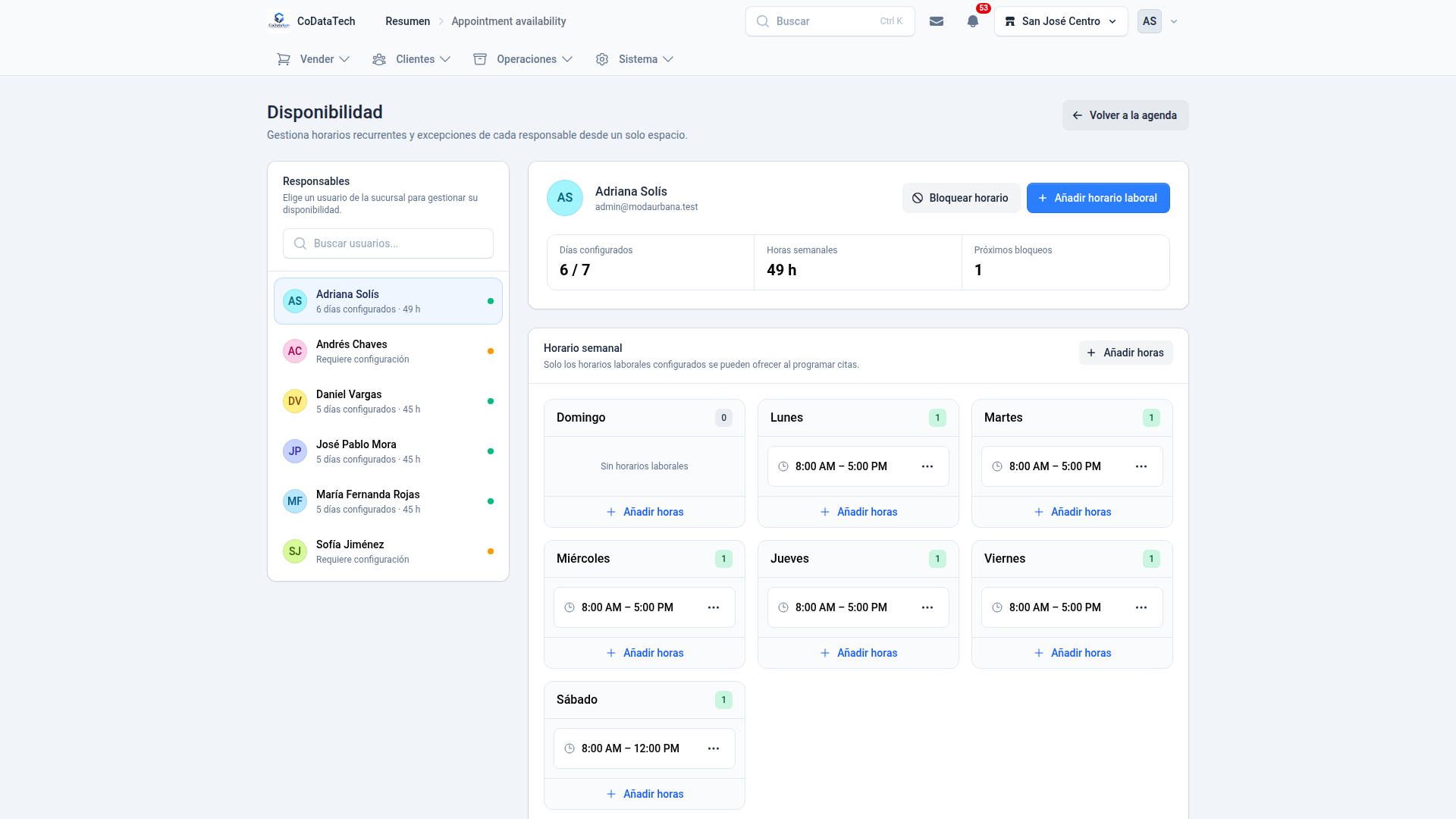Click the Horas semanales 49 h value
Screen dimensions: 1456x819
click(x=782, y=270)
